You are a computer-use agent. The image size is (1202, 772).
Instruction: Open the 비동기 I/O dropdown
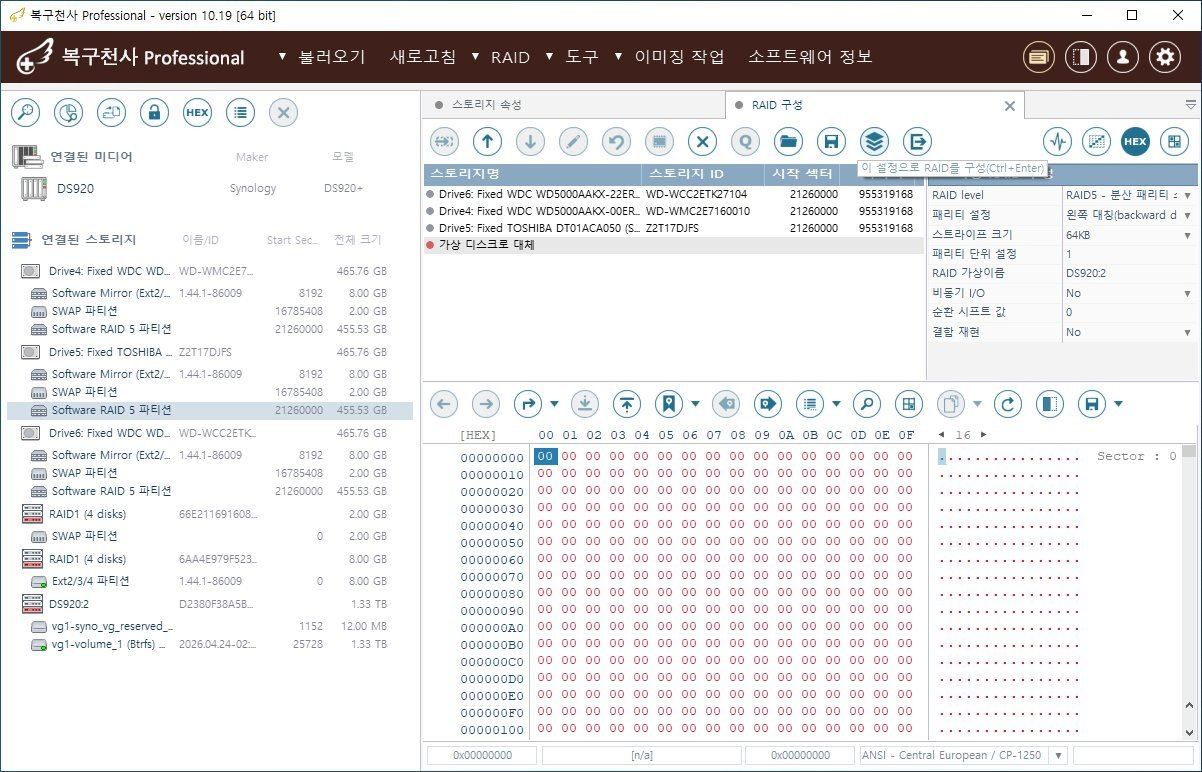tap(1187, 293)
